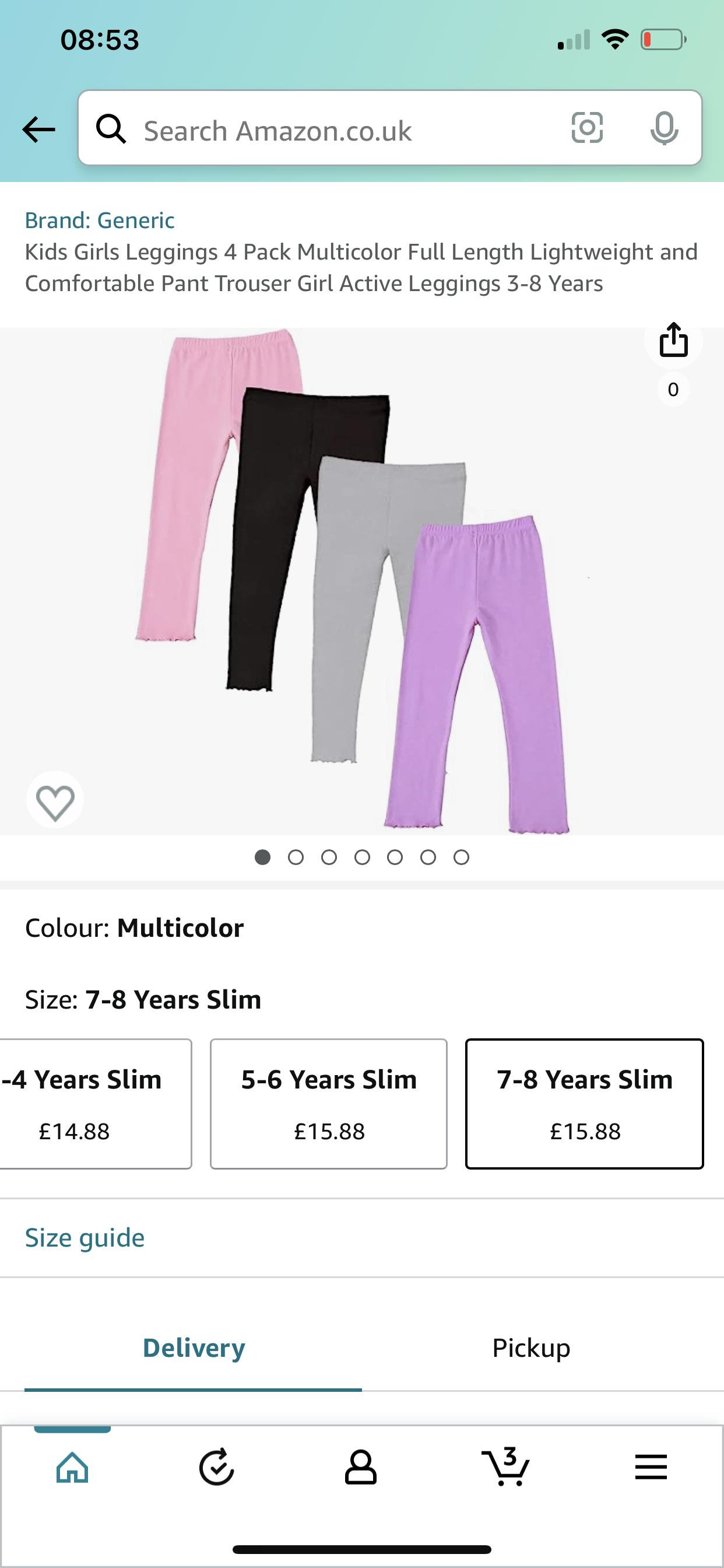This screenshot has height=1568, width=724.
Task: Switch to the Pickup tab
Action: (531, 1347)
